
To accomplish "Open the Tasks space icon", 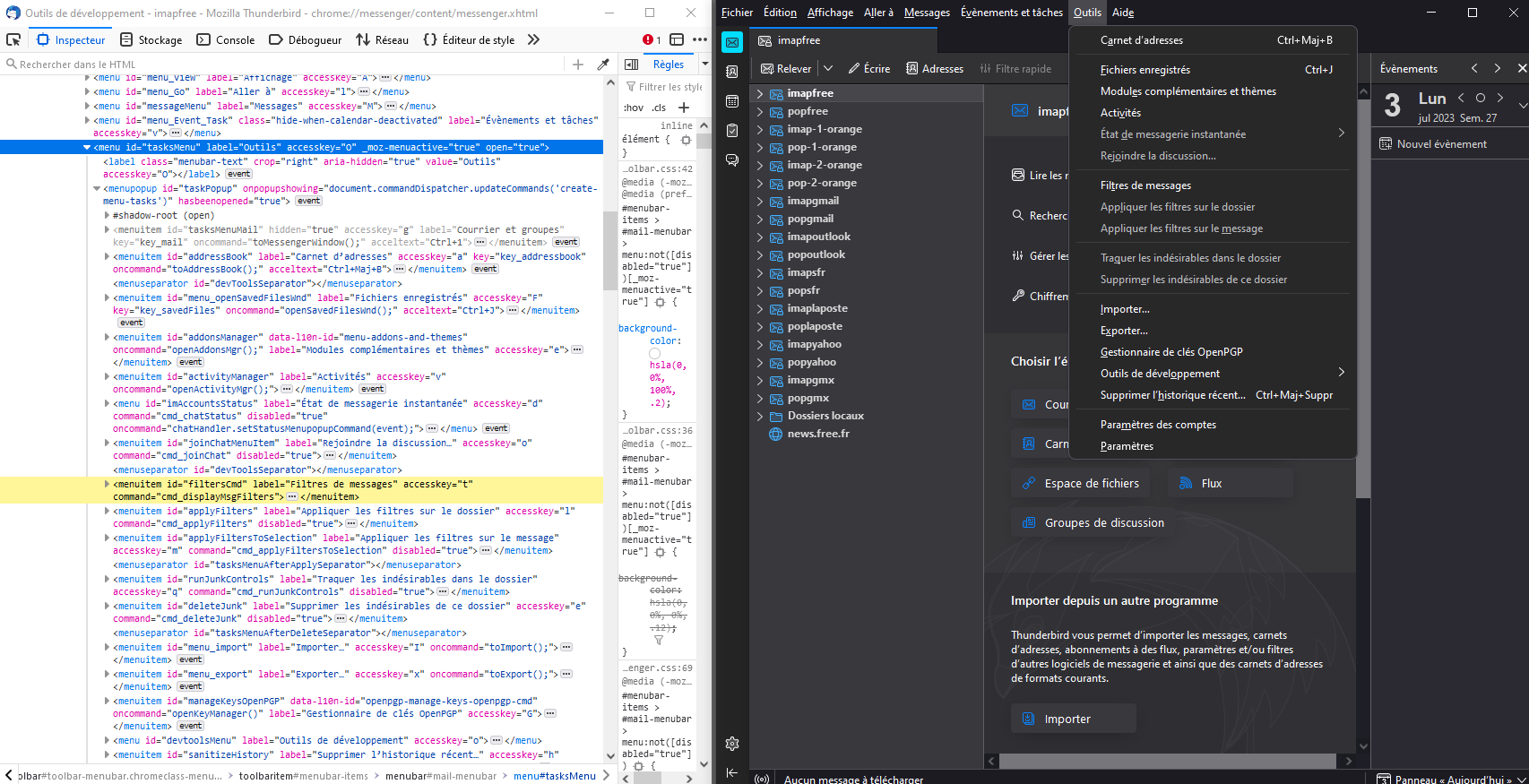I will tap(732, 131).
